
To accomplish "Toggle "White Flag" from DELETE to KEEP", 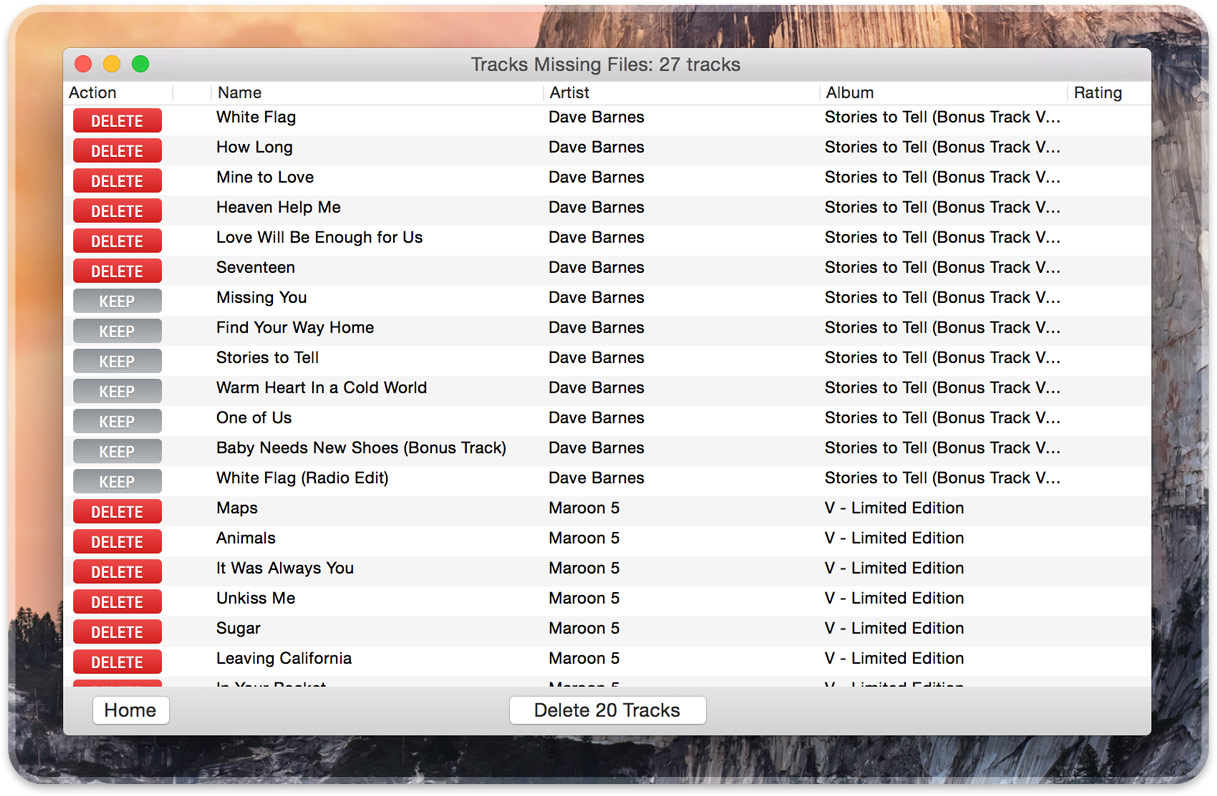I will click(116, 120).
